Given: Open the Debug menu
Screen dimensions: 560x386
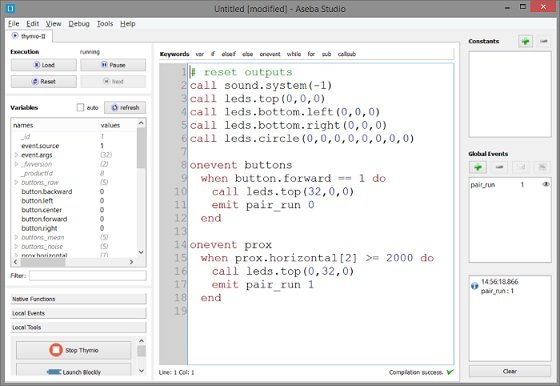Looking at the screenshot, I should [79, 24].
